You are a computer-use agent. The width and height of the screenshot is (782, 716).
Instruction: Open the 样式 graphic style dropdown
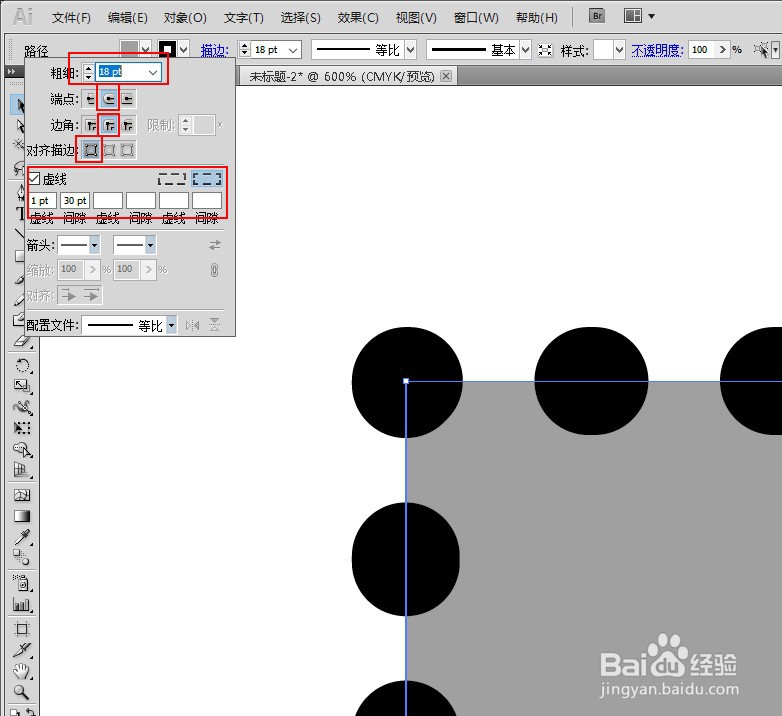[619, 50]
